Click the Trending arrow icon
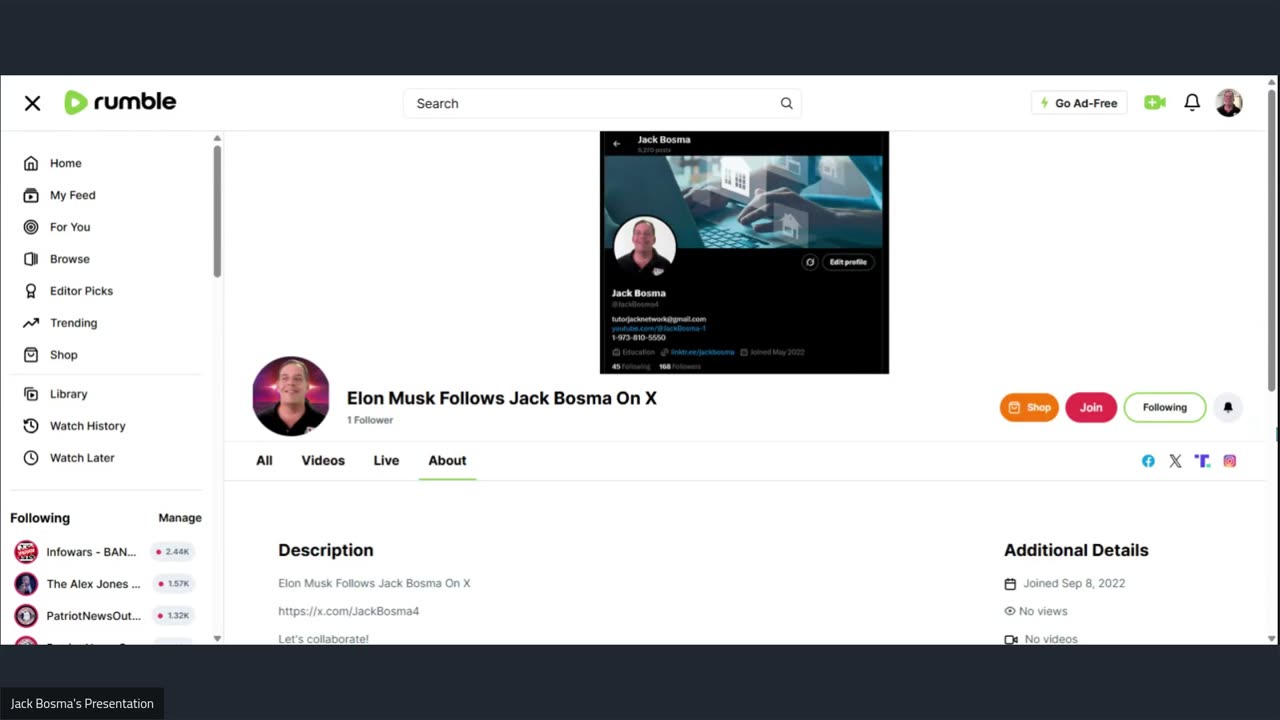The image size is (1280, 720). pos(31,323)
